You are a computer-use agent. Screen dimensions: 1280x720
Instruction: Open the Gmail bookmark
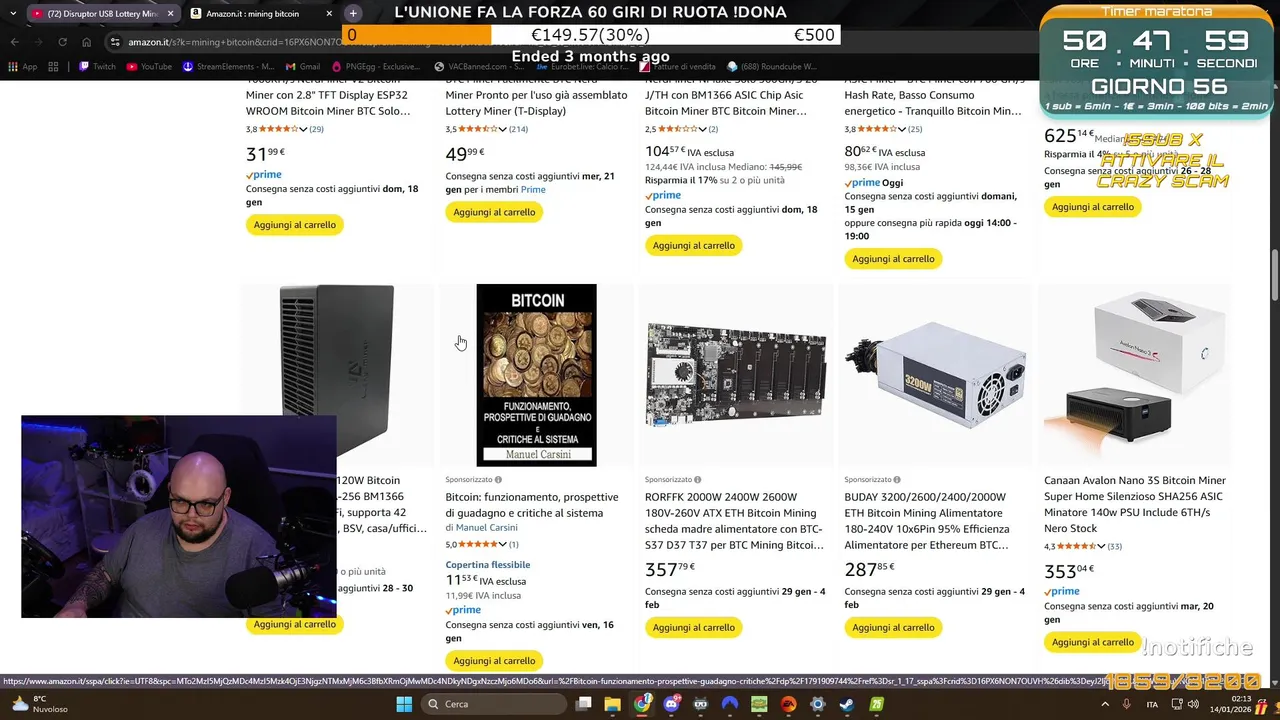(301, 67)
